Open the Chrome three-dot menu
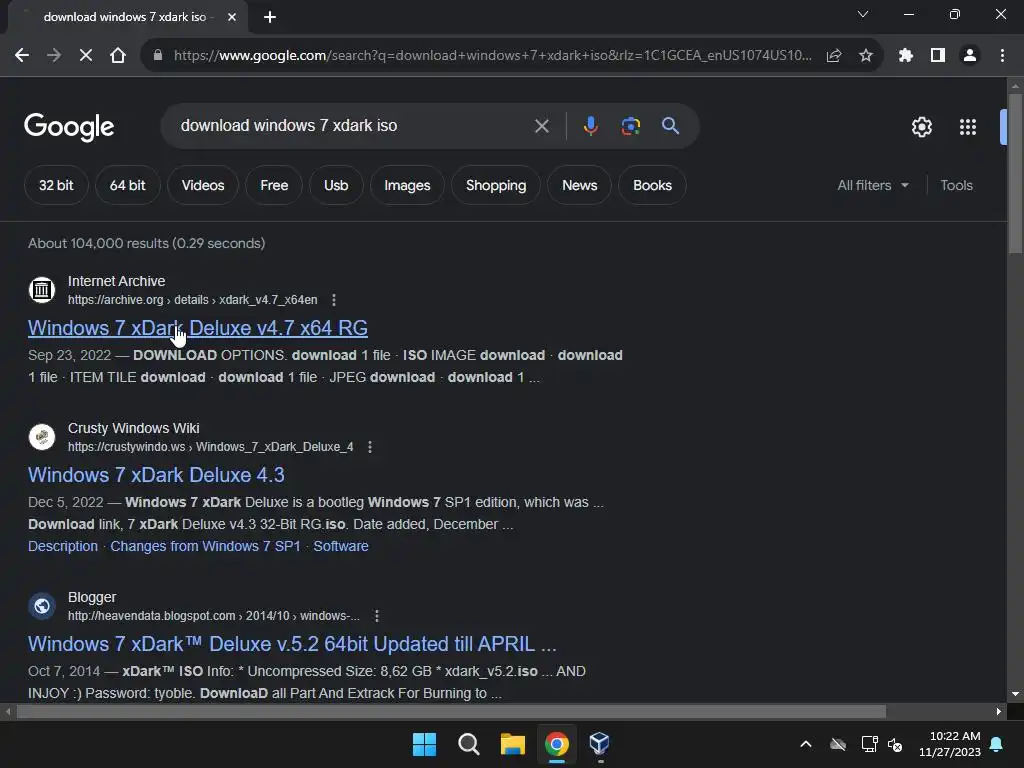1024x768 pixels. click(1002, 56)
